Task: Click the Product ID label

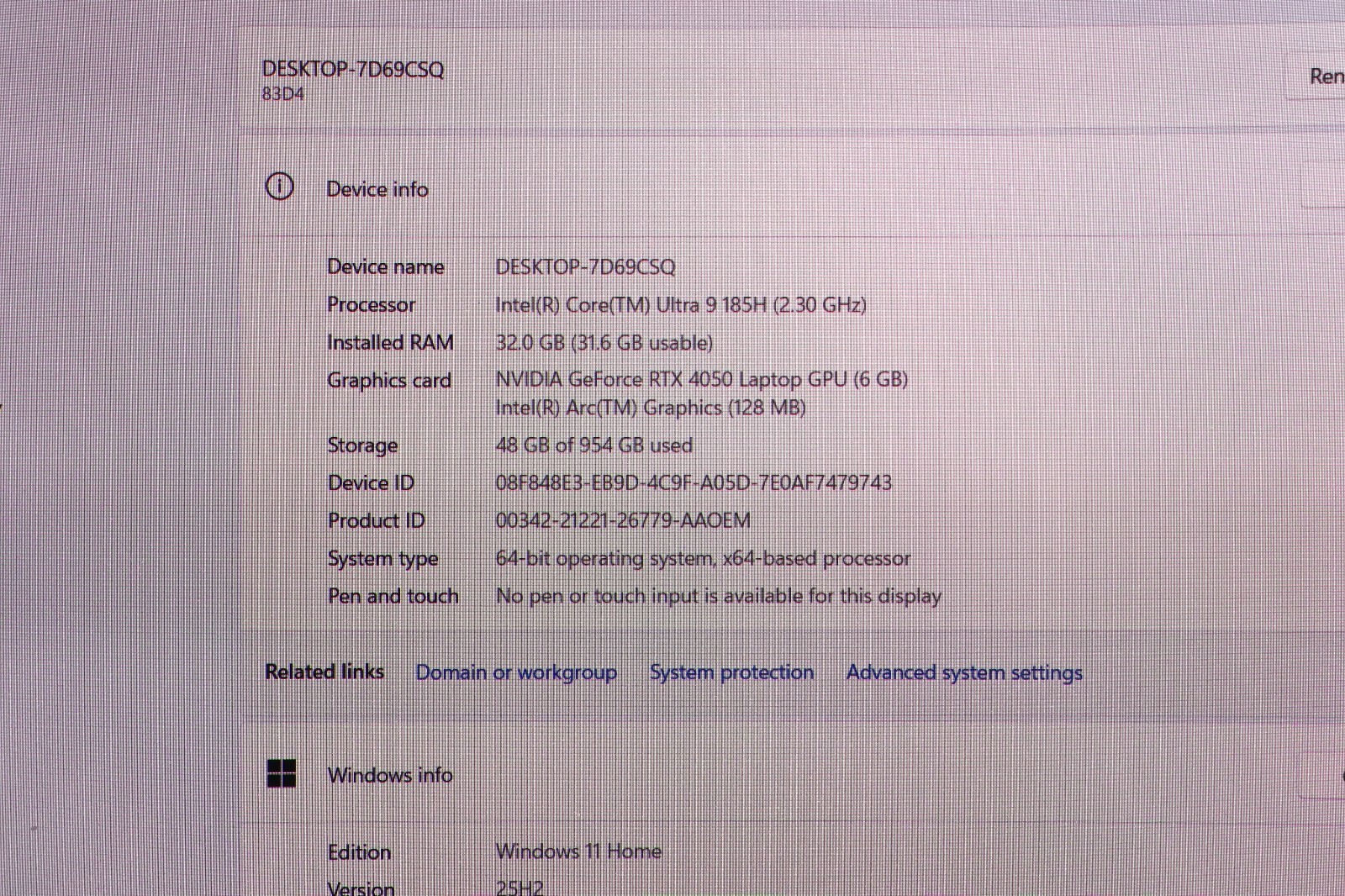Action: (376, 521)
